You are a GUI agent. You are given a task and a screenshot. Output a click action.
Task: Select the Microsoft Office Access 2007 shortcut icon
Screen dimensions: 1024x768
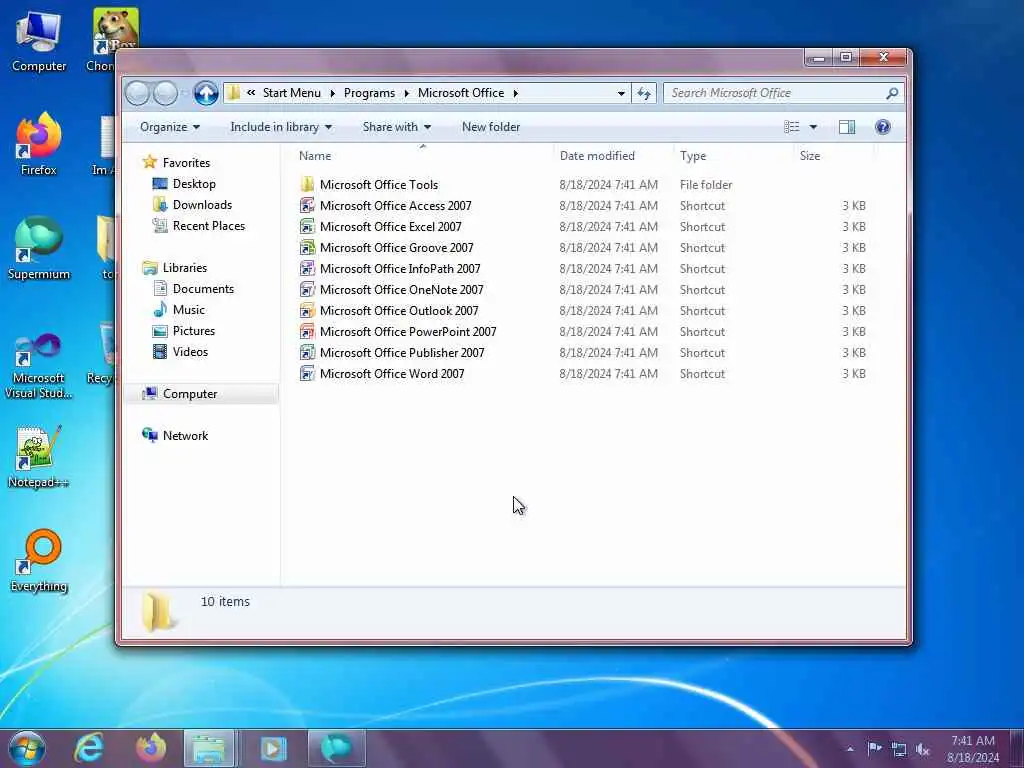(307, 206)
